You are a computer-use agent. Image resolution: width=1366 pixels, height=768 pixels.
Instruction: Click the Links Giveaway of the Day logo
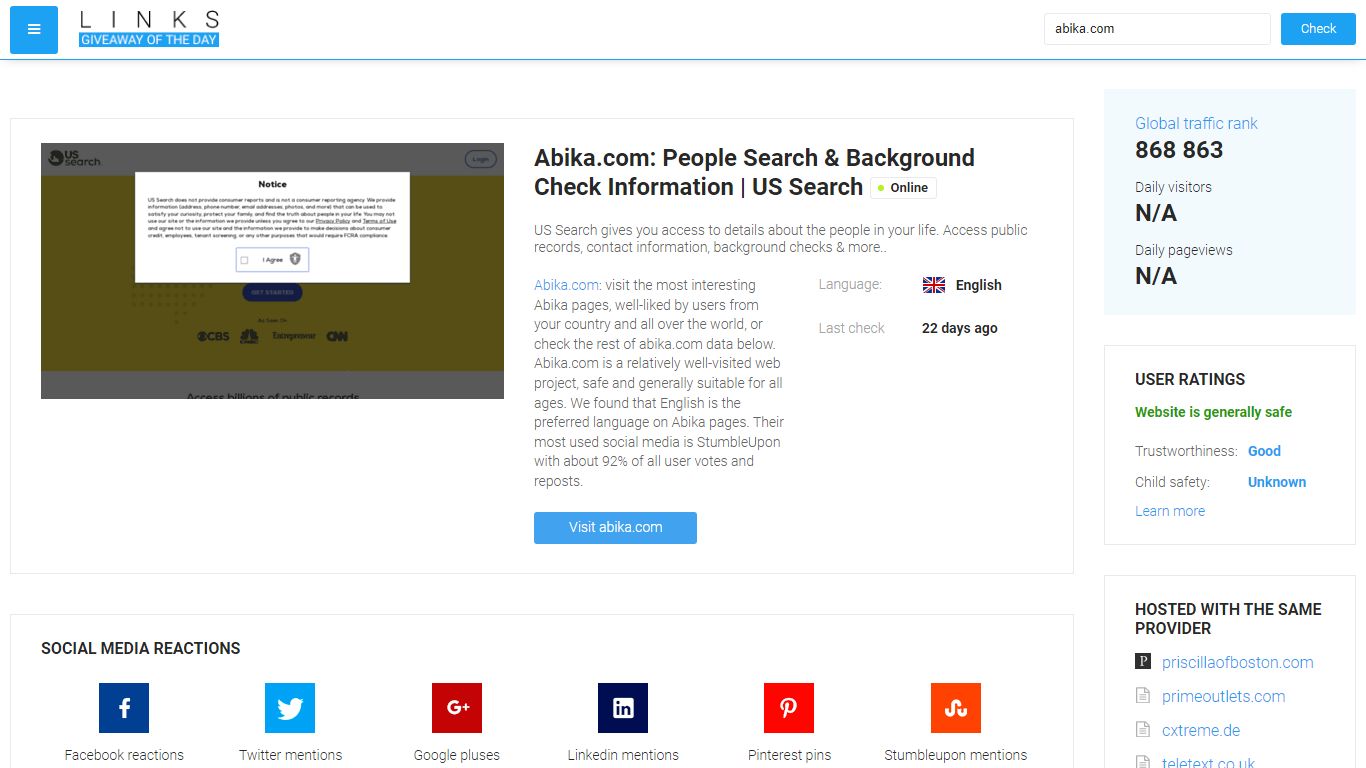(x=149, y=29)
